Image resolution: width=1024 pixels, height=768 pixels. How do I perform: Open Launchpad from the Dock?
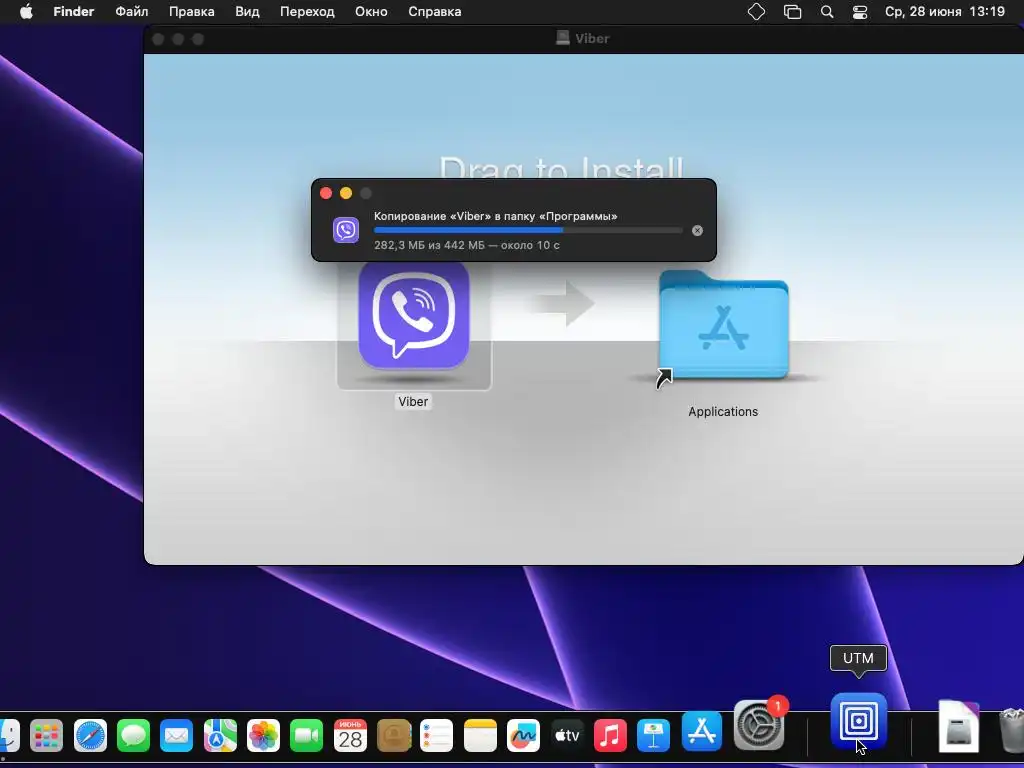click(46, 737)
